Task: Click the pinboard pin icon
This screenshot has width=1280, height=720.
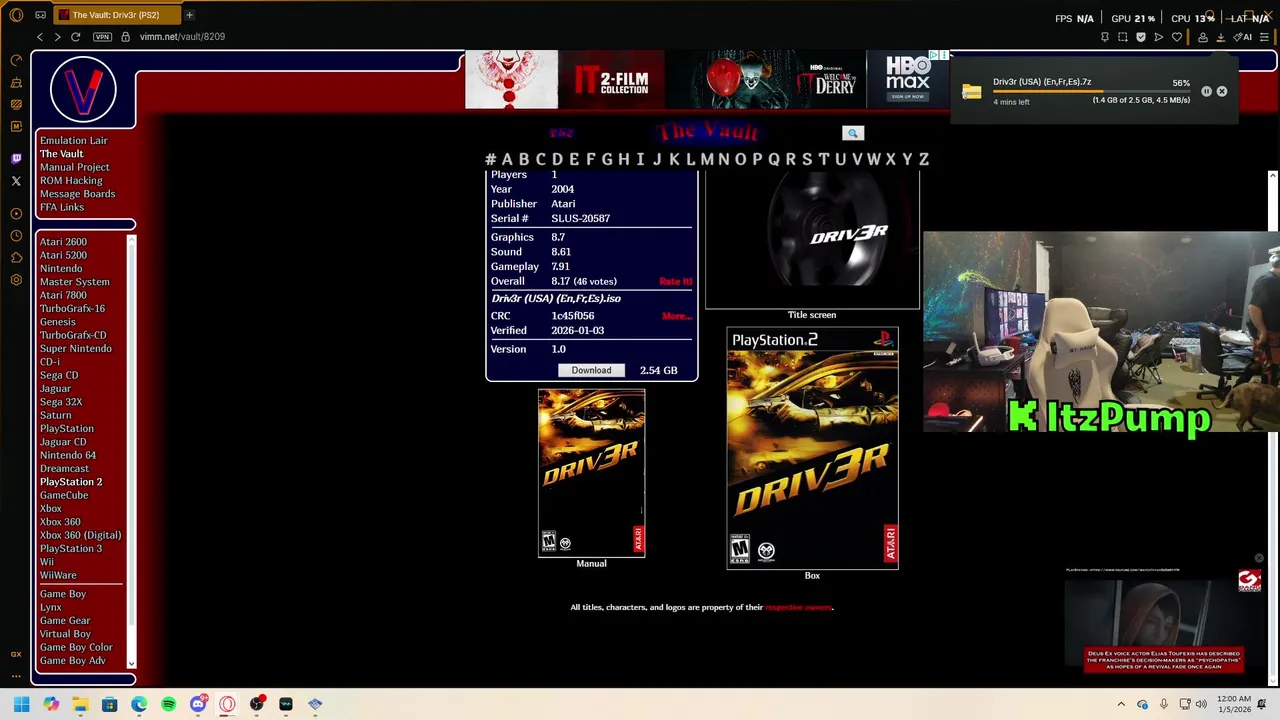Action: (1105, 37)
